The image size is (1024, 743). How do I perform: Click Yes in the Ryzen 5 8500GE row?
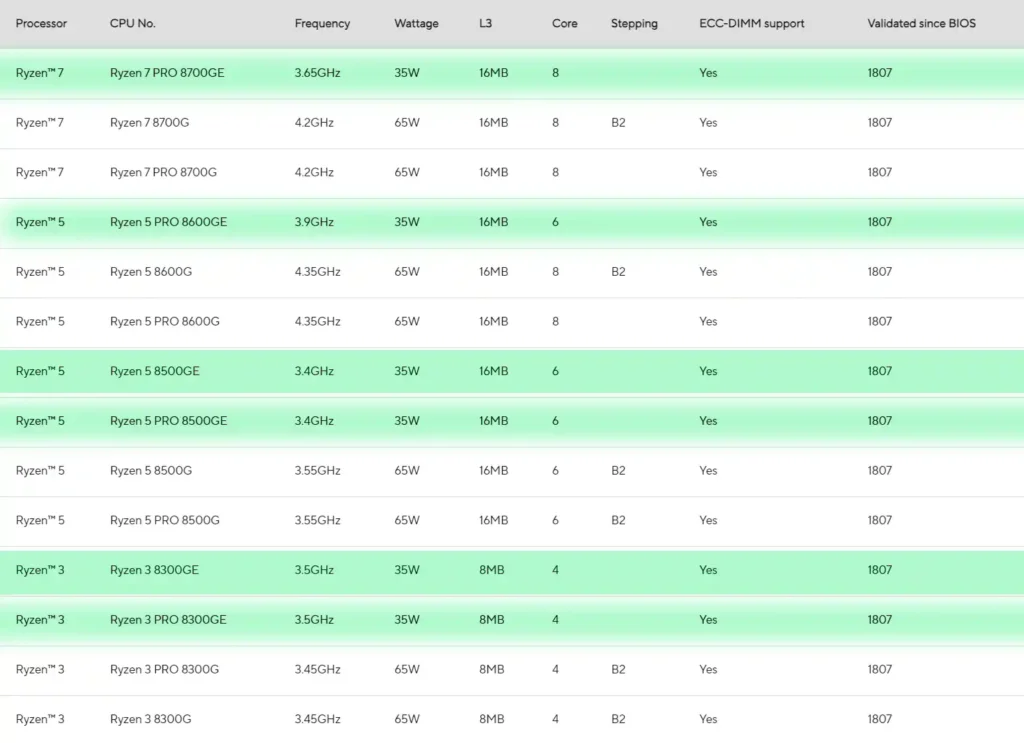(x=708, y=371)
